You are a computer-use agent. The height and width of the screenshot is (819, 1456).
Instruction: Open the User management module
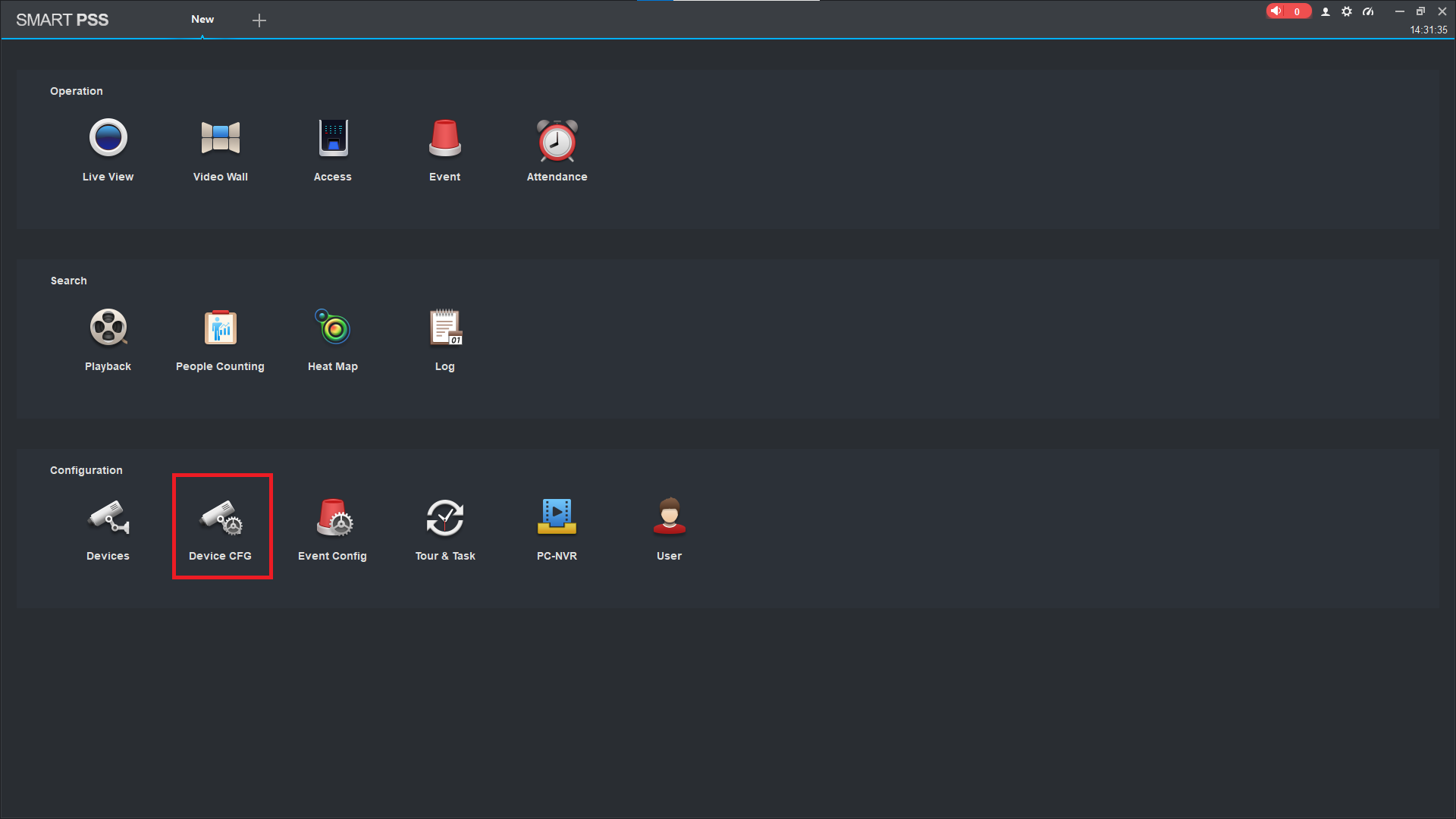pyautogui.click(x=670, y=529)
